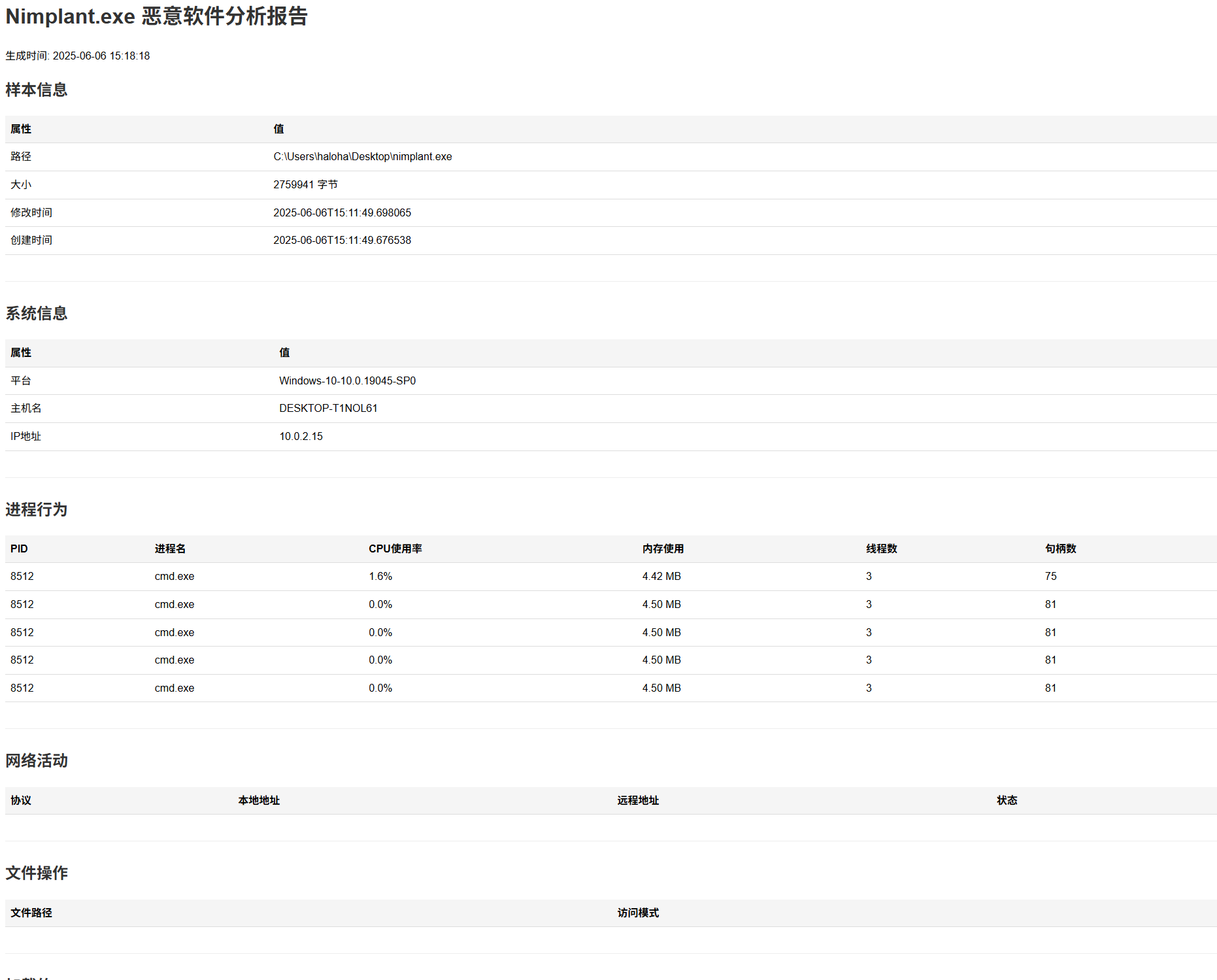The image size is (1217, 980).
Task: Click the '创建时间' attribute cell
Action: (31, 241)
